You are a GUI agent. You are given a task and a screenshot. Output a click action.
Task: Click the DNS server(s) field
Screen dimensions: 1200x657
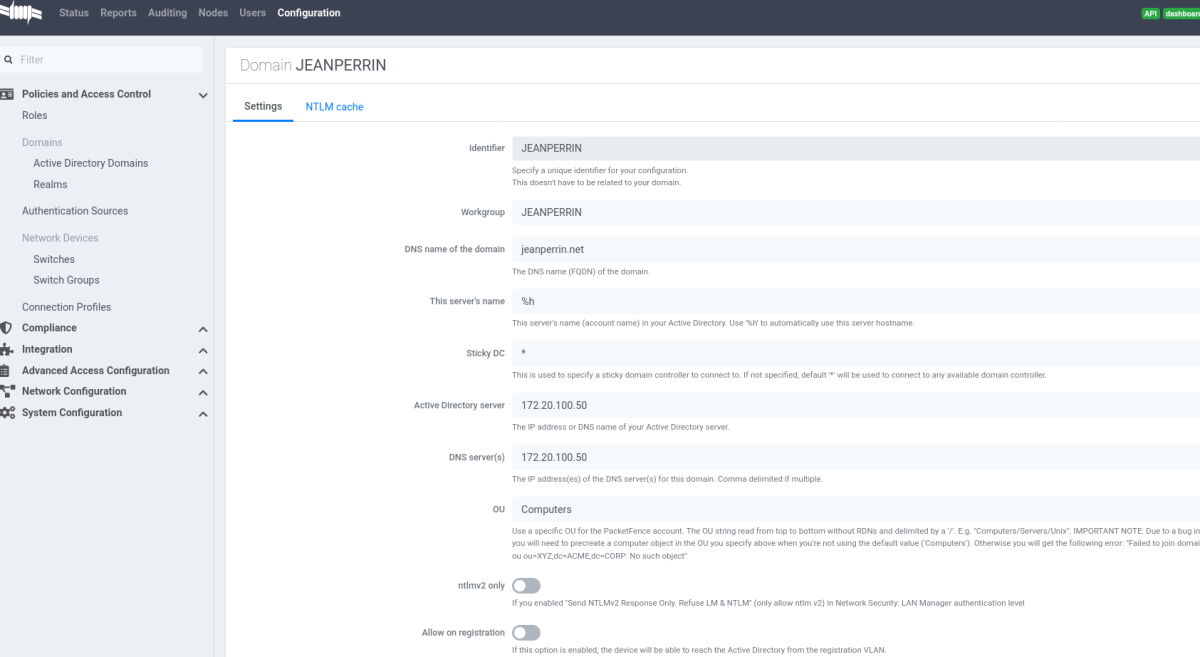[856, 457]
